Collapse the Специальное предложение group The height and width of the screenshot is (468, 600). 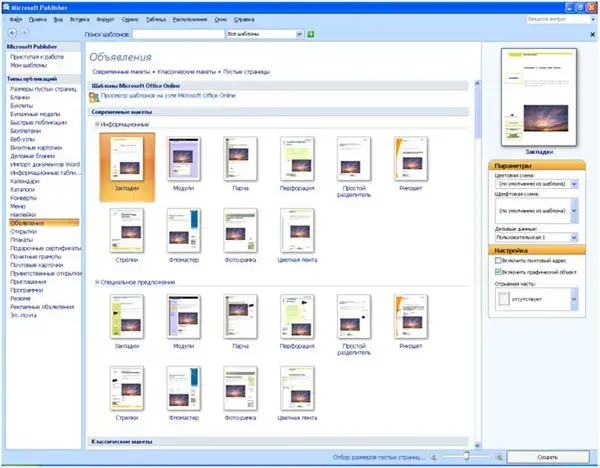pyautogui.click(x=97, y=283)
